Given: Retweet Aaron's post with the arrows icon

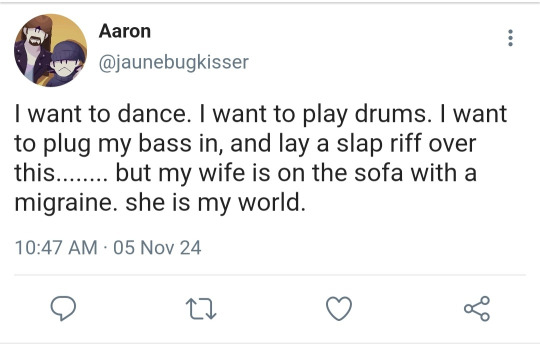Looking at the screenshot, I should pos(201,309).
